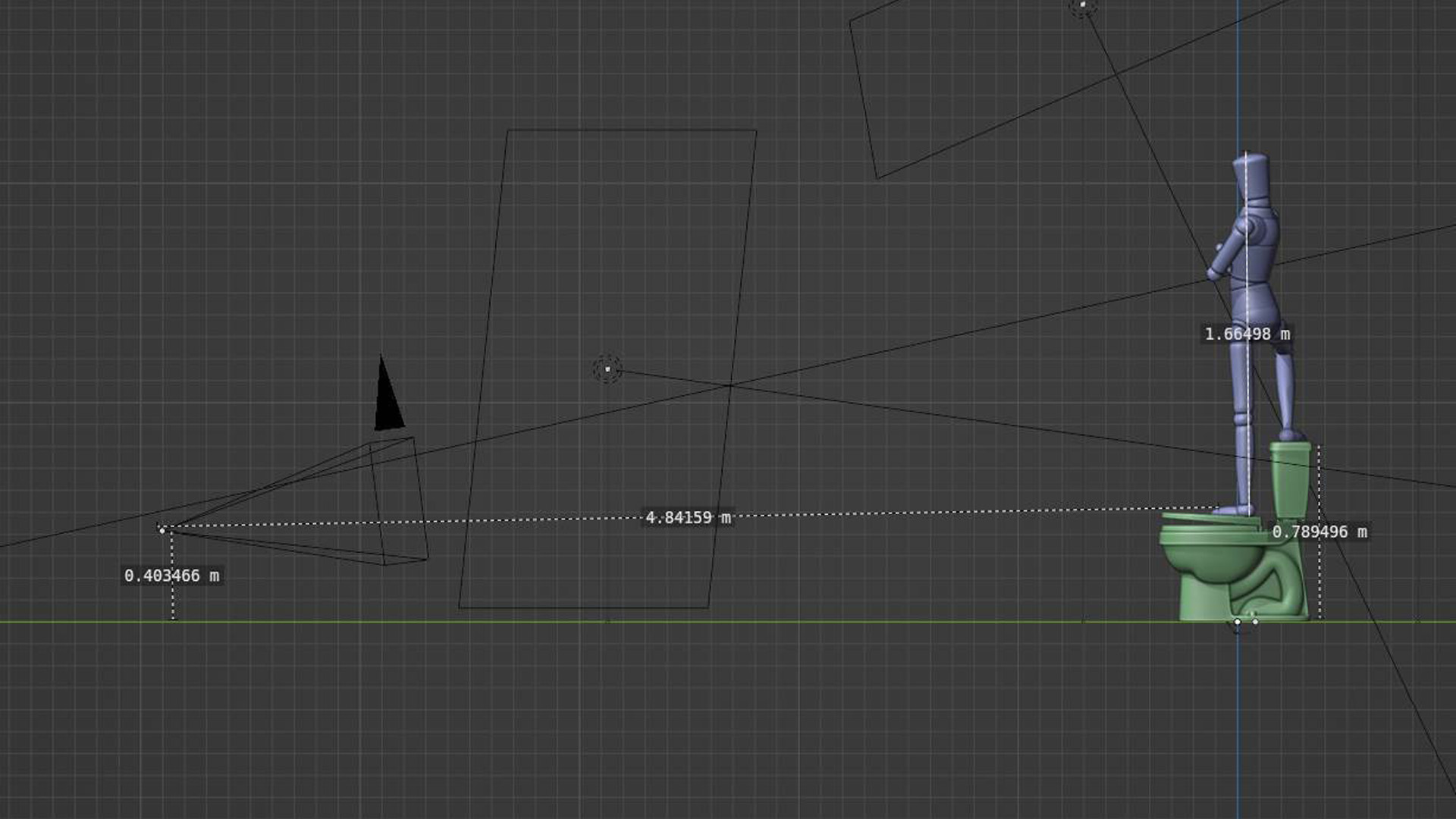This screenshot has height=819, width=1456.
Task: Click the tilted plane wireframe at top
Action: click(x=863, y=99)
